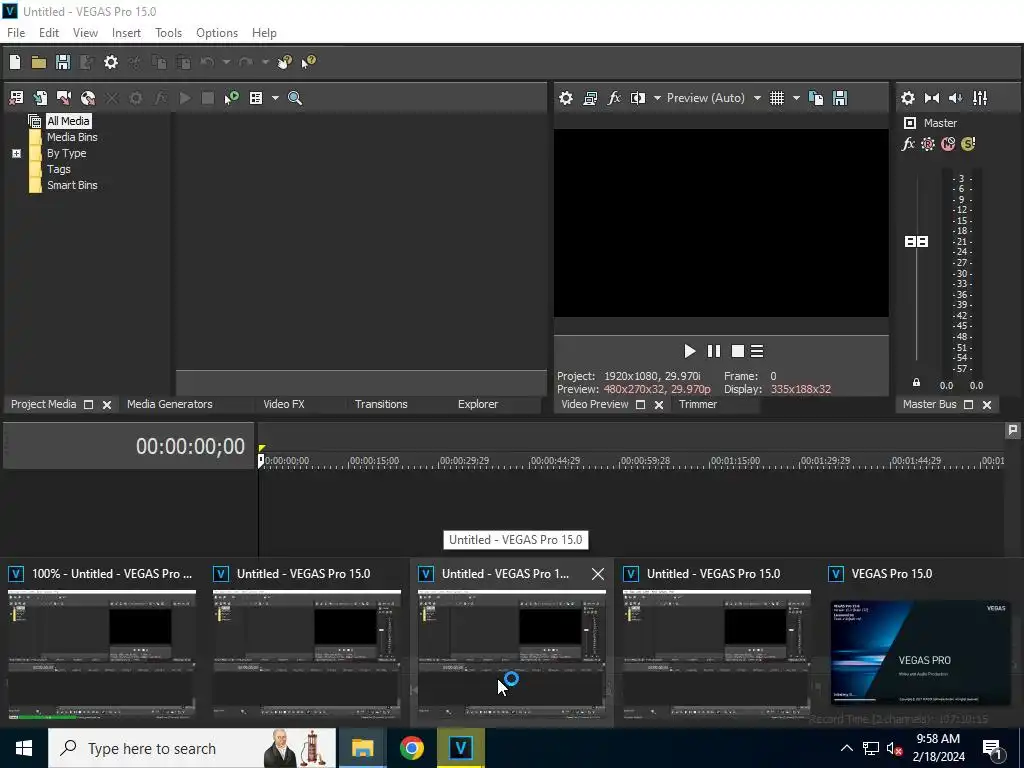Toggle the fader lock on Master Bus
Image resolution: width=1024 pixels, height=768 pixels.
pyautogui.click(x=916, y=383)
